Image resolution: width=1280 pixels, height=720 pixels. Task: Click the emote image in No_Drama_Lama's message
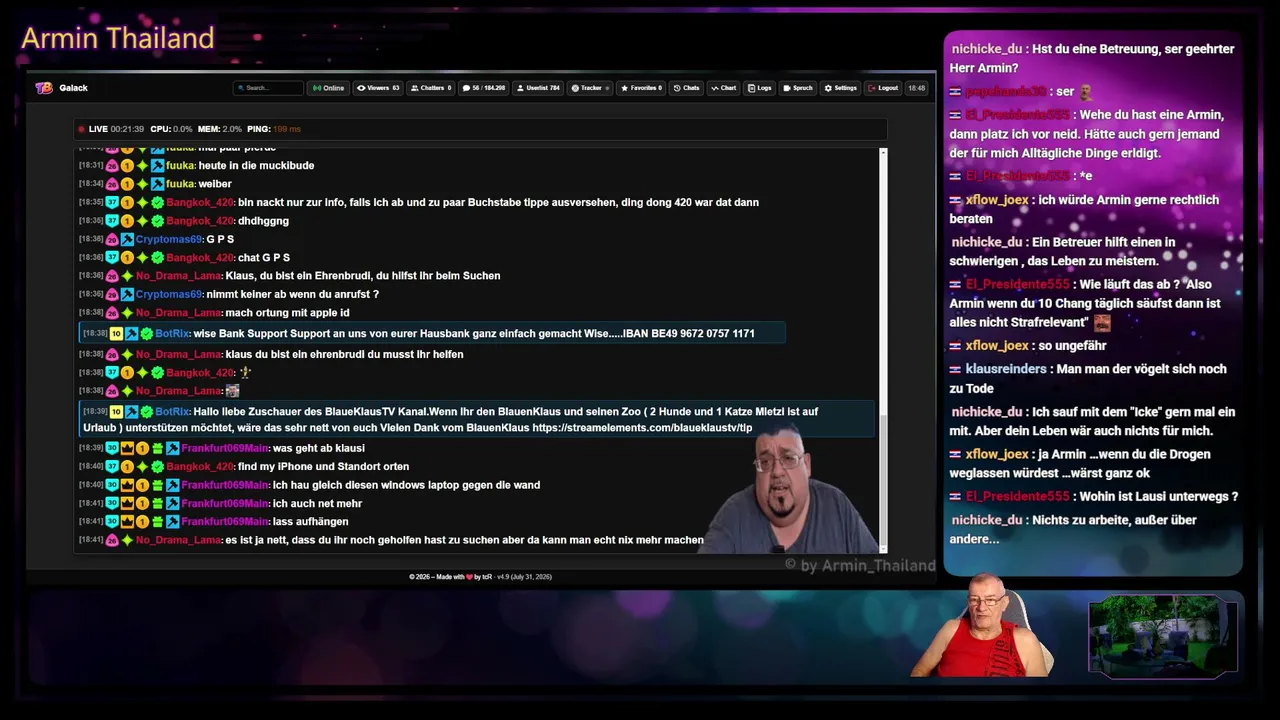(x=232, y=391)
